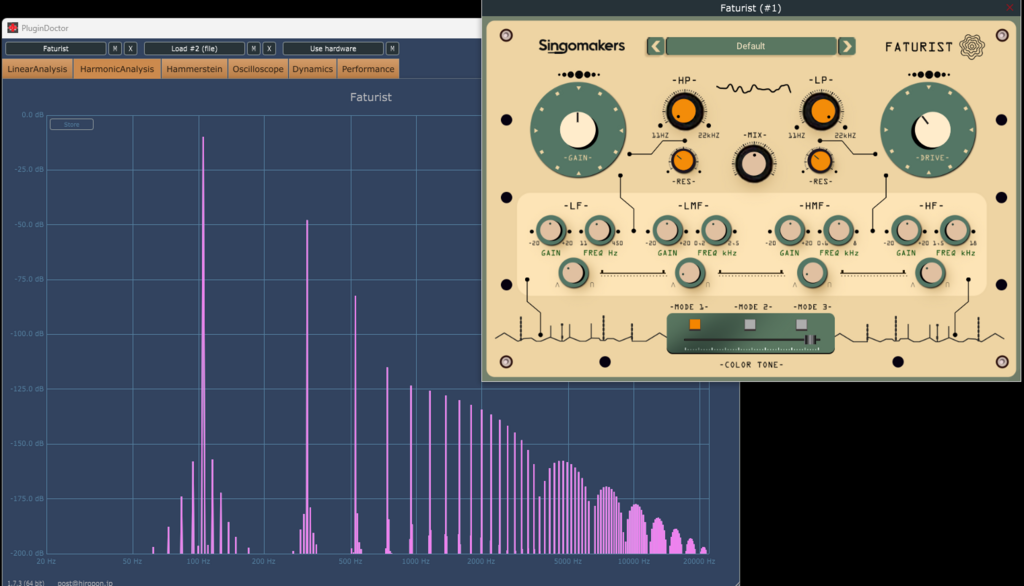
Task: Click the large Drive knob
Action: [928, 129]
